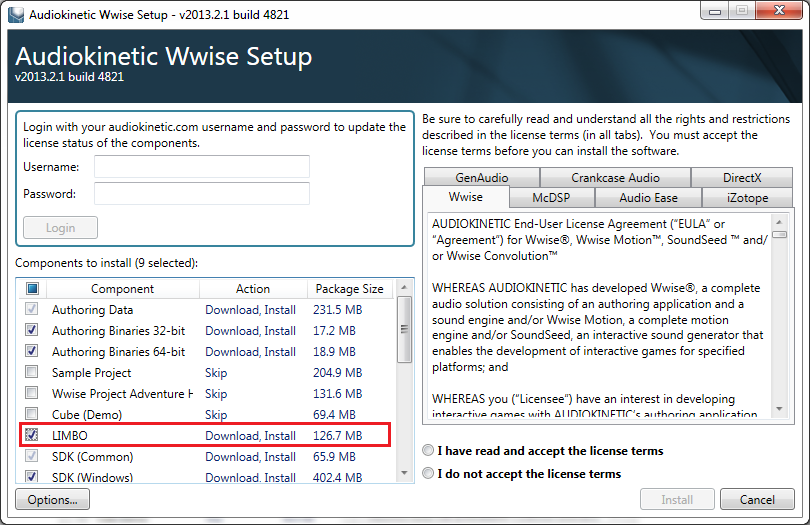810x525 pixels.
Task: Sort by the Component column header
Action: [x=122, y=288]
